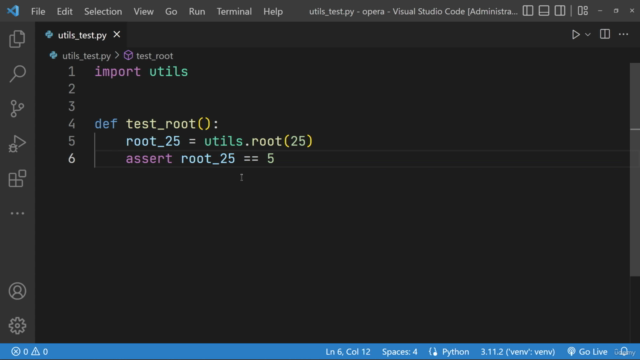Click test_root symbol in the breadcrumb

(154, 56)
